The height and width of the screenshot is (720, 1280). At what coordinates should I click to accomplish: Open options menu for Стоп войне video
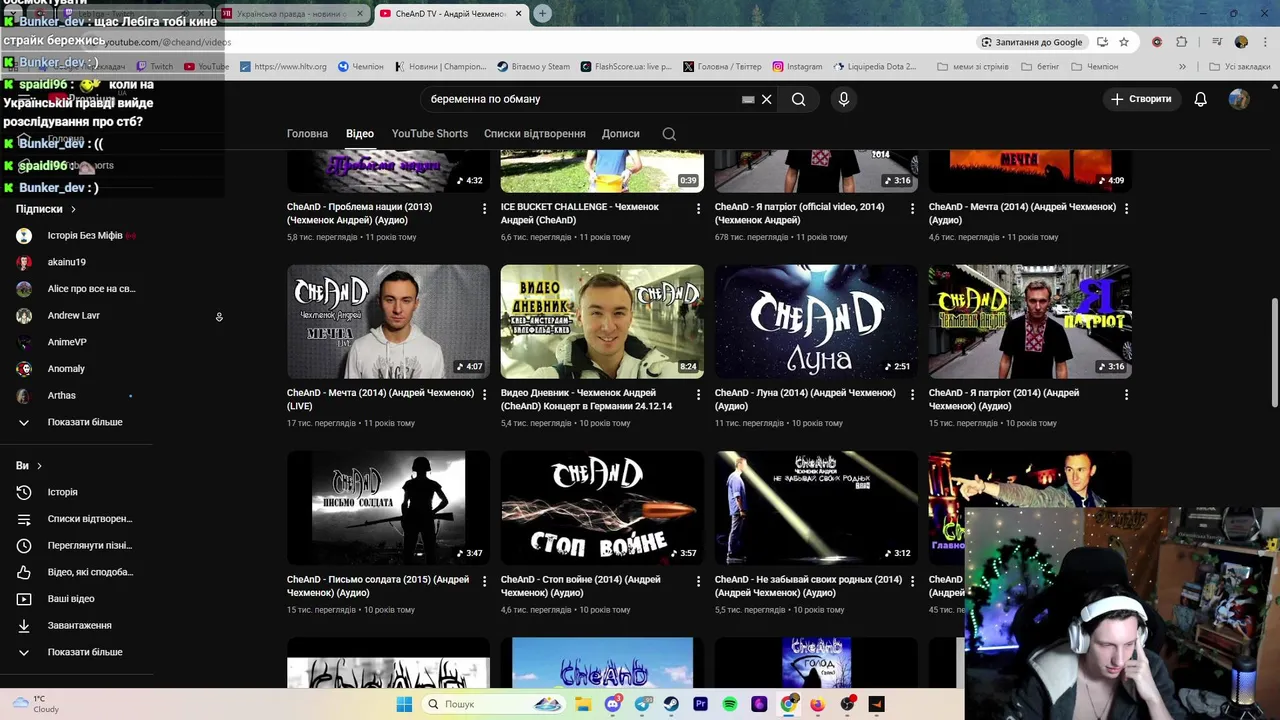click(x=698, y=581)
